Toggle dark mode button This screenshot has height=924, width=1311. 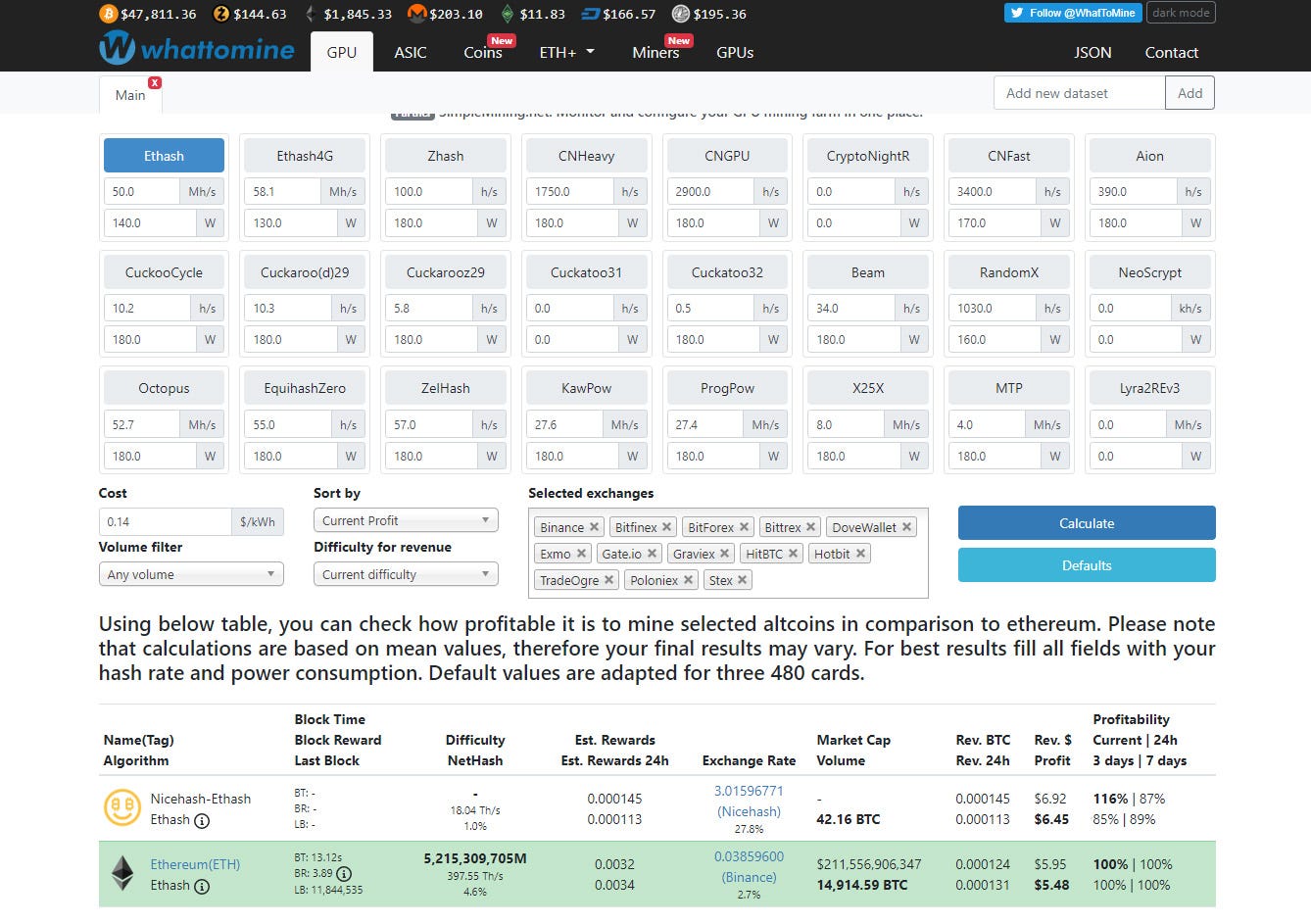point(1181,13)
